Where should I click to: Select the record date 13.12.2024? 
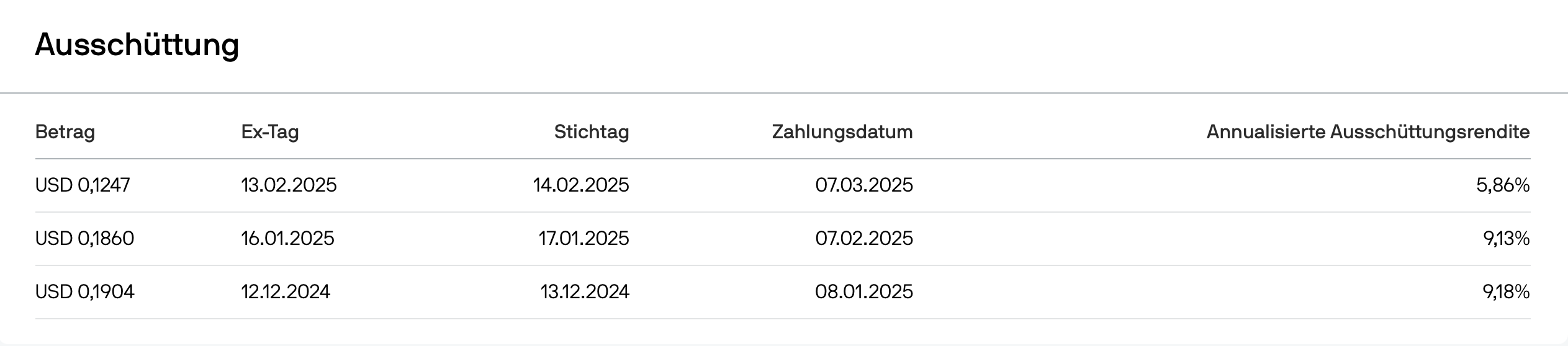584,292
